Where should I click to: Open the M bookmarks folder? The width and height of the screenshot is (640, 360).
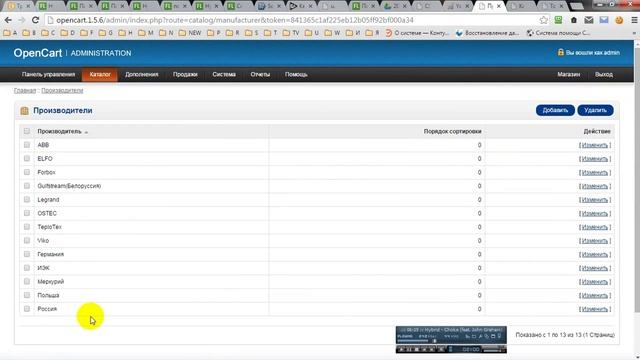pos(146,33)
